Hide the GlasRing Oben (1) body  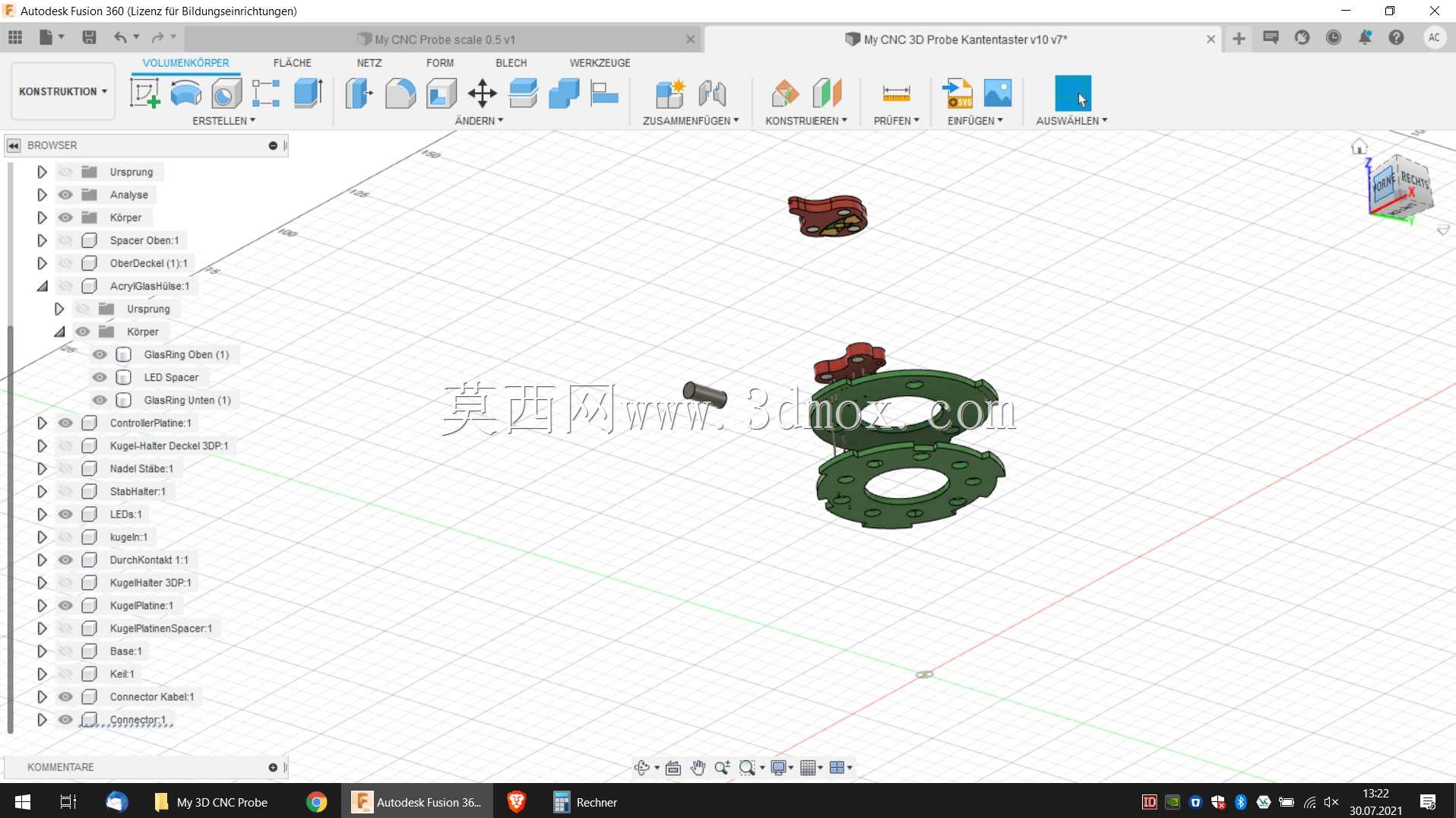pos(100,354)
